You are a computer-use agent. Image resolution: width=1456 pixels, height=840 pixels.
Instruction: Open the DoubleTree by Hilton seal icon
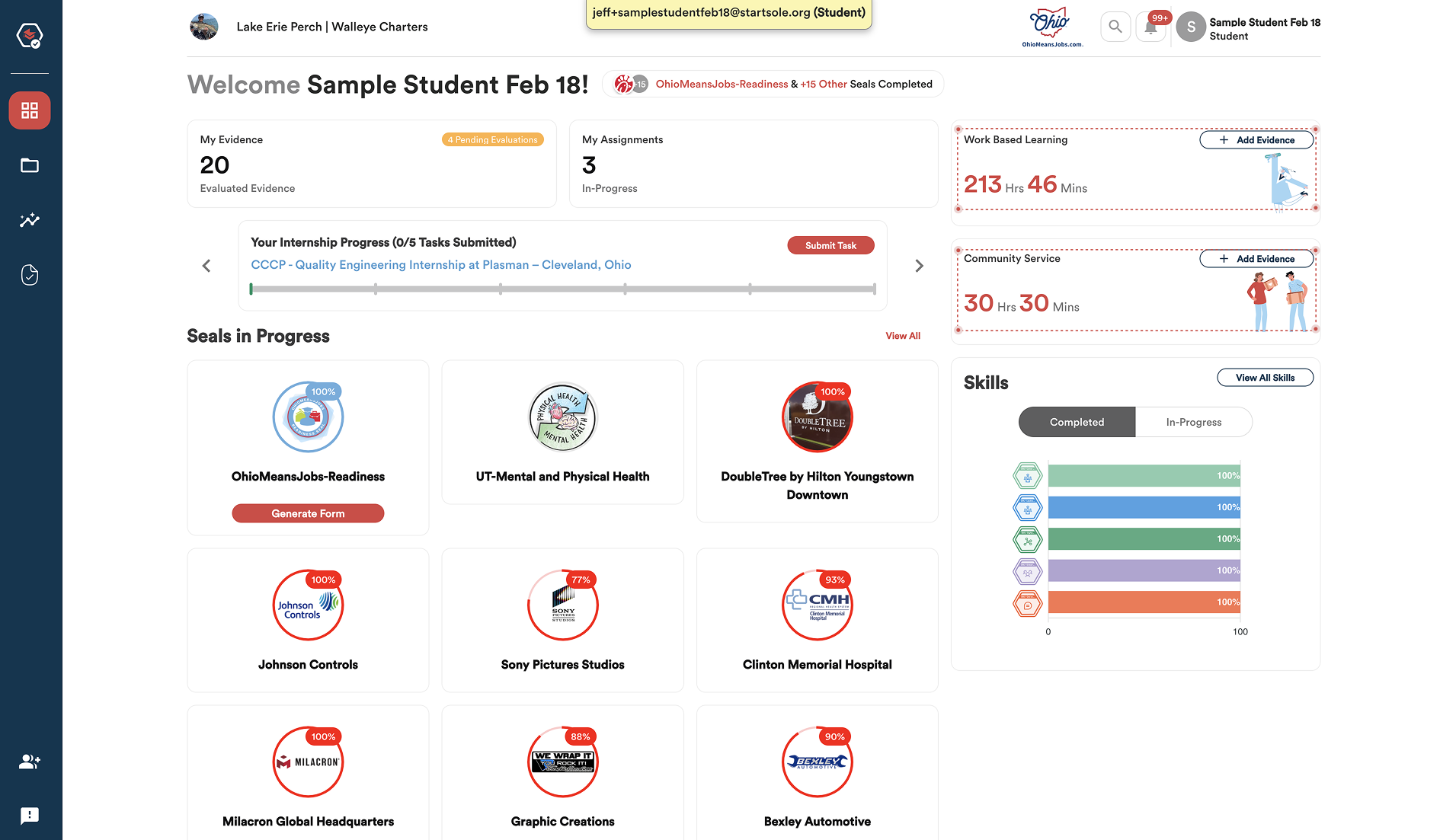click(x=818, y=417)
